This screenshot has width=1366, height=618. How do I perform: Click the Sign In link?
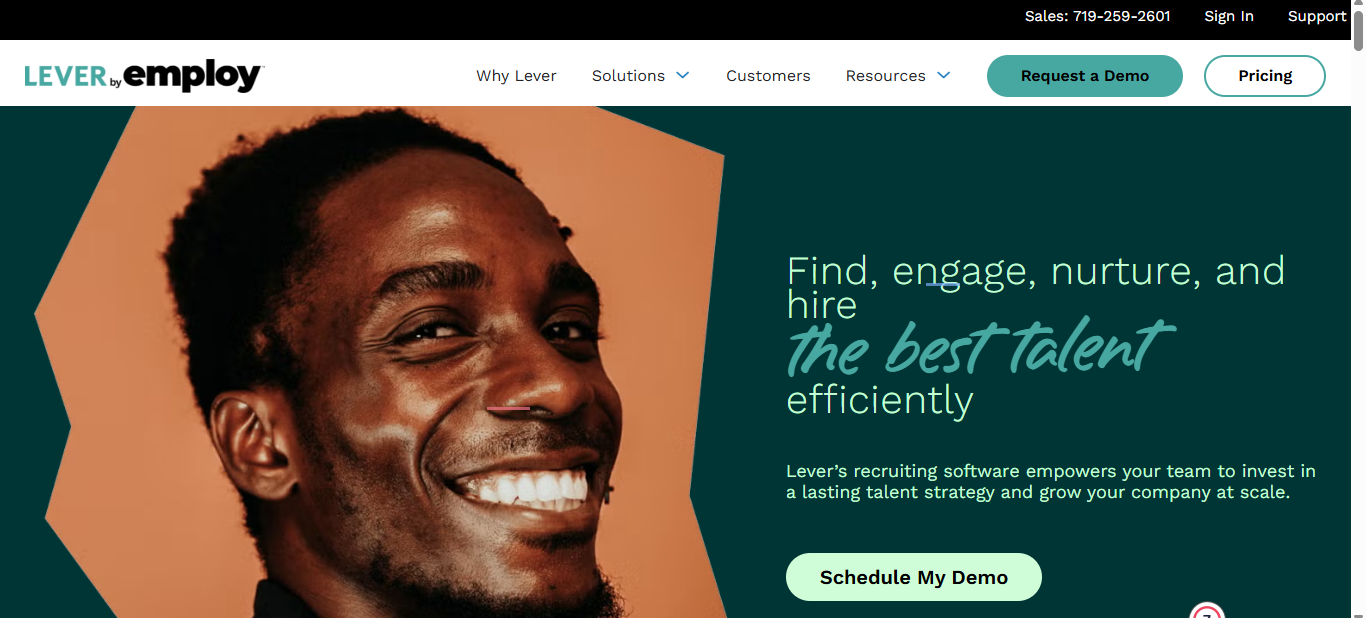pos(1229,16)
